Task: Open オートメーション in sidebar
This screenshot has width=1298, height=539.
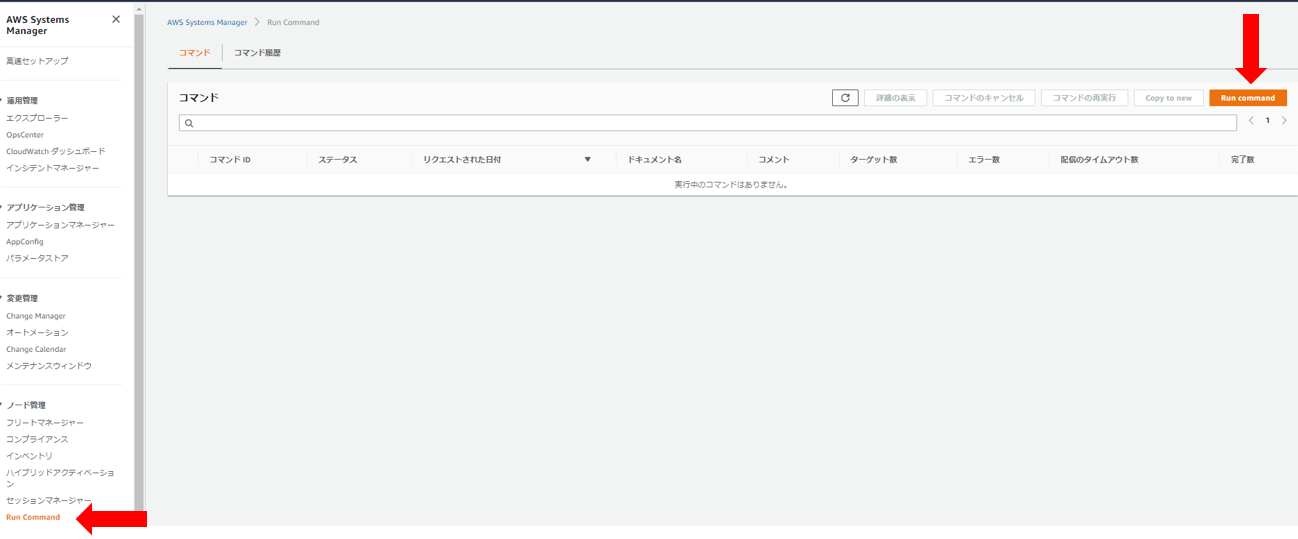Action: [37, 332]
